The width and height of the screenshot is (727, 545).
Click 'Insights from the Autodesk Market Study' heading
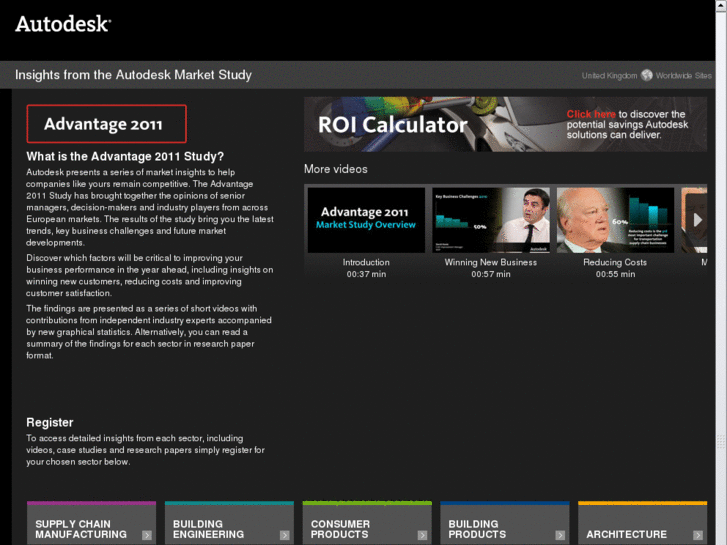(x=134, y=75)
